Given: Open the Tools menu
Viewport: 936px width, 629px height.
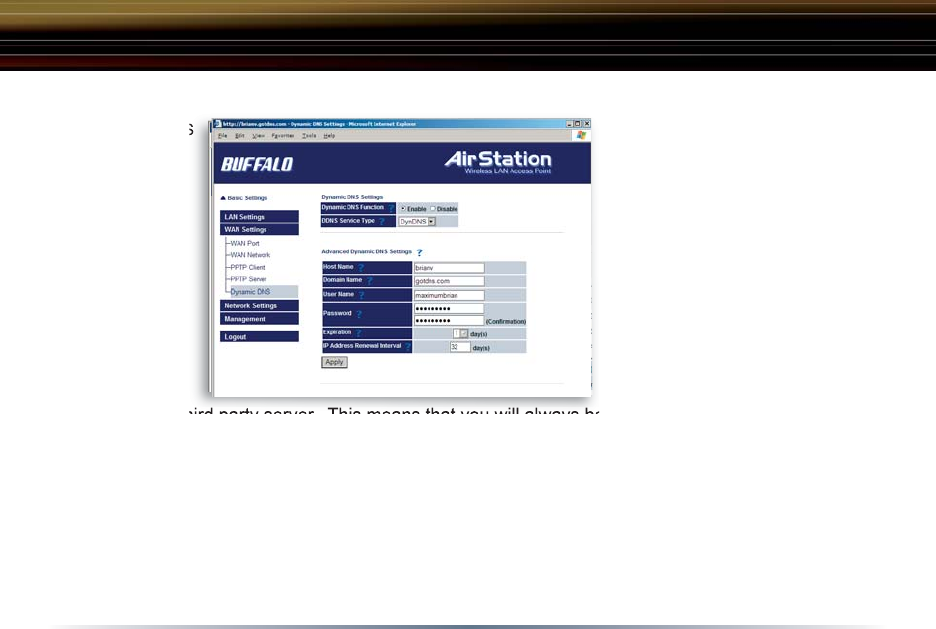Looking at the screenshot, I should [x=309, y=136].
